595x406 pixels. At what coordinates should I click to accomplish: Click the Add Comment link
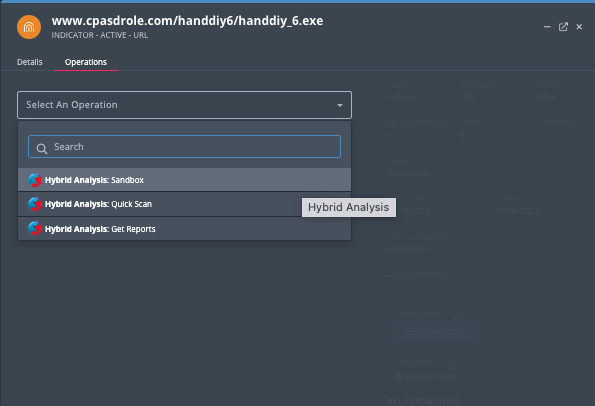coord(427,377)
